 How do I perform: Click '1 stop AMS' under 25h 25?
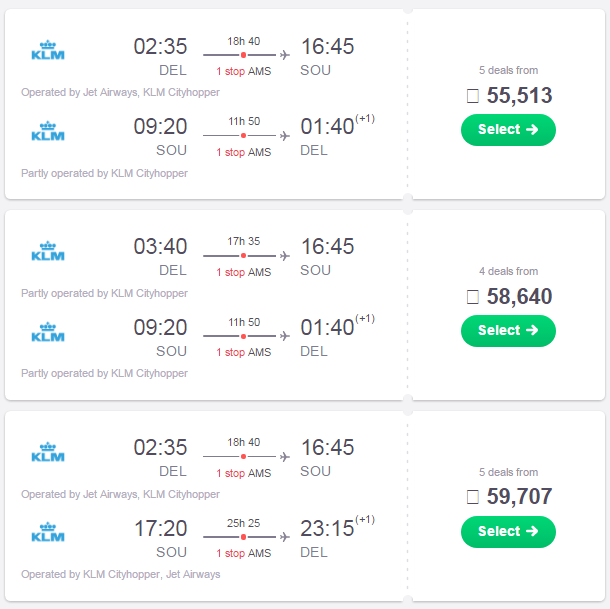tap(243, 553)
